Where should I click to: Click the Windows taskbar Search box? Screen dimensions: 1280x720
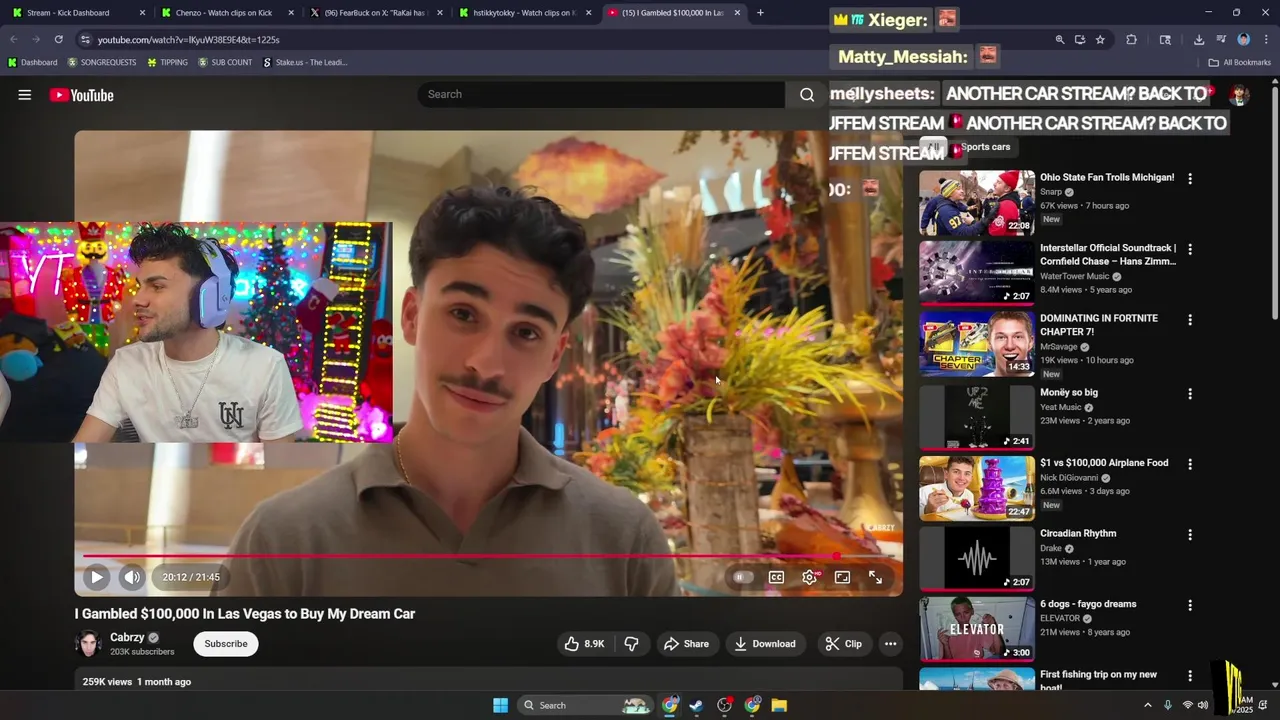(x=586, y=705)
